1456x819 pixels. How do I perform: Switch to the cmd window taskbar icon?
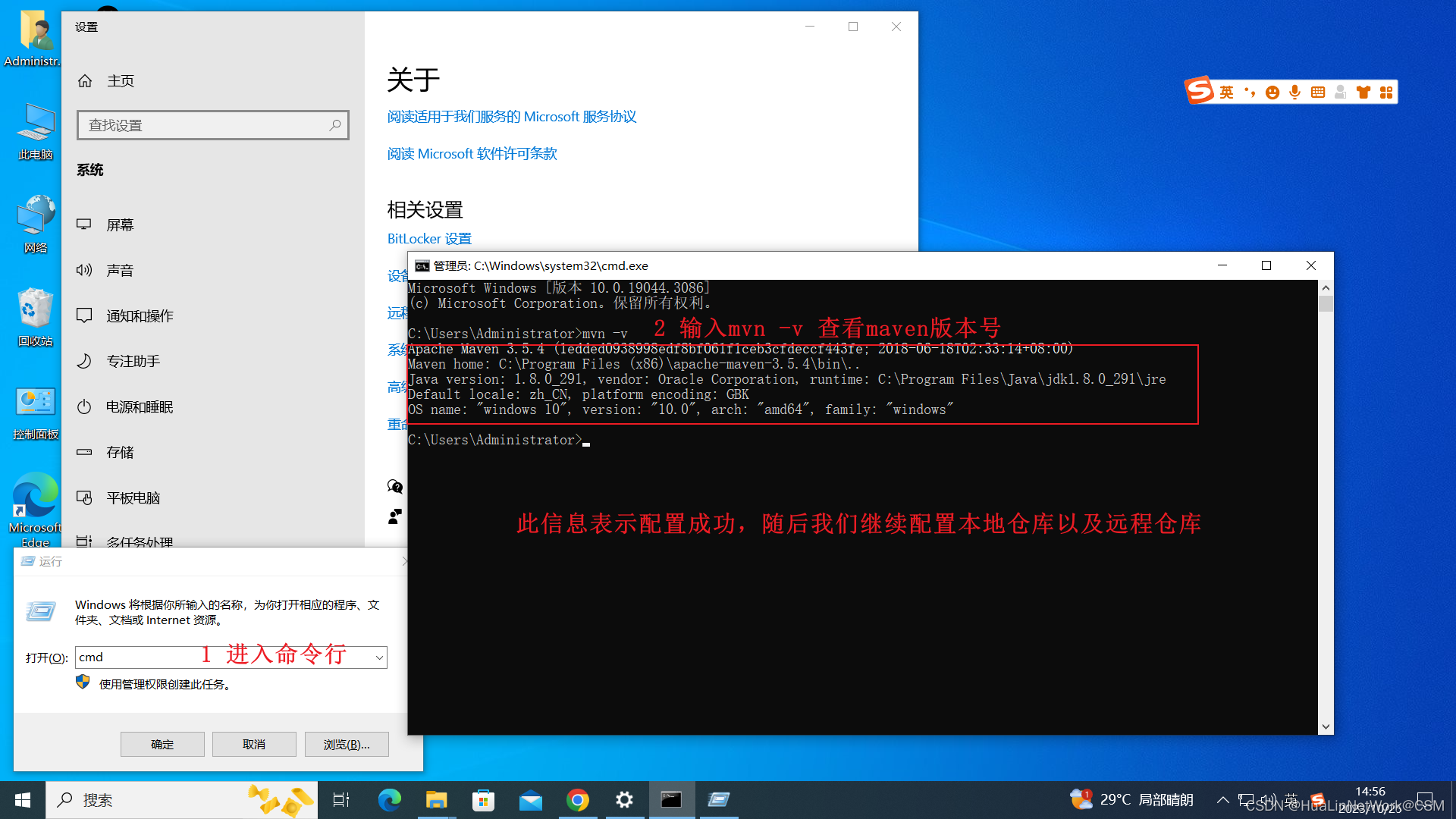pyautogui.click(x=671, y=800)
